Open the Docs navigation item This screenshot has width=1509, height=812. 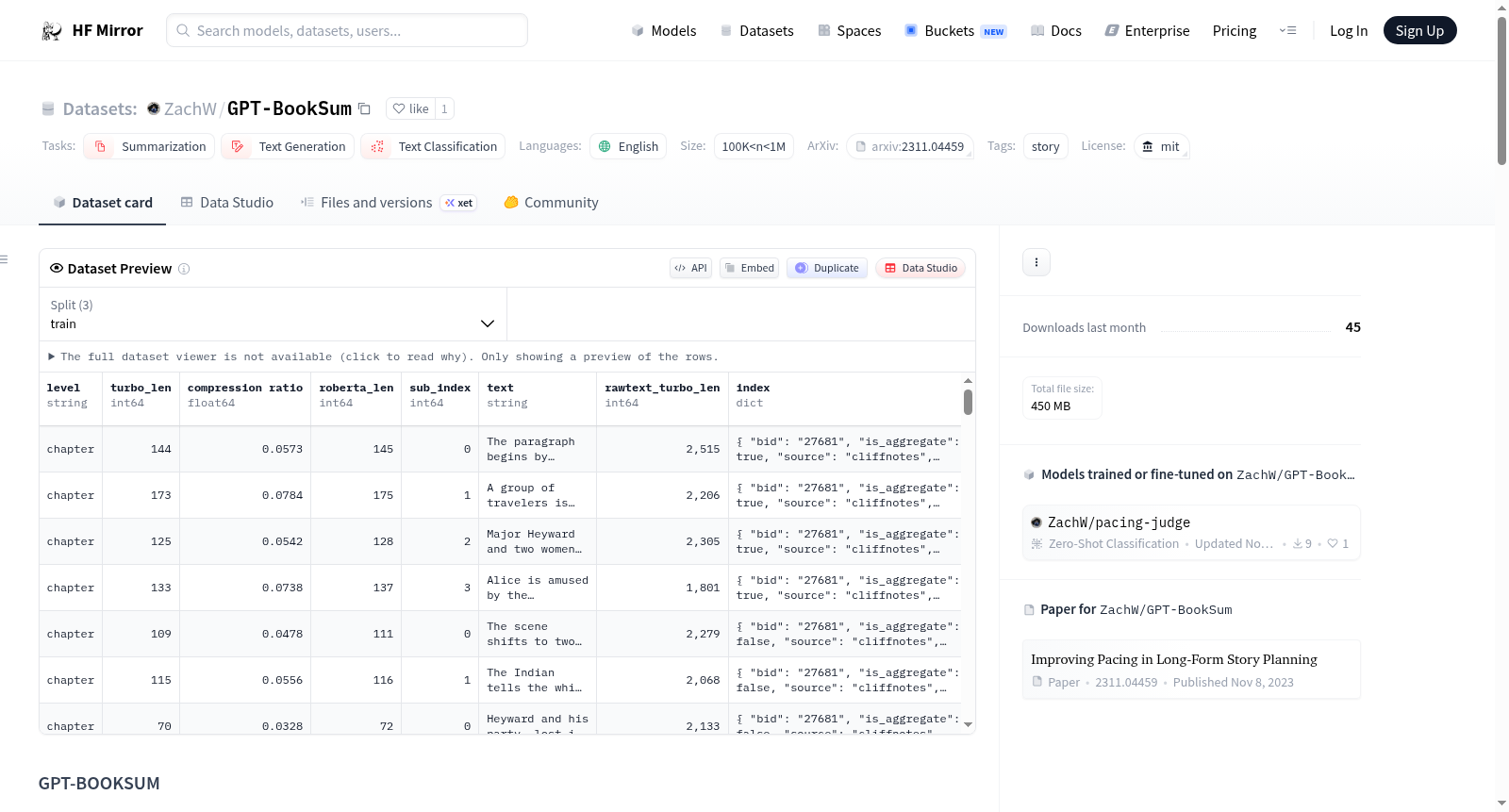point(1056,31)
